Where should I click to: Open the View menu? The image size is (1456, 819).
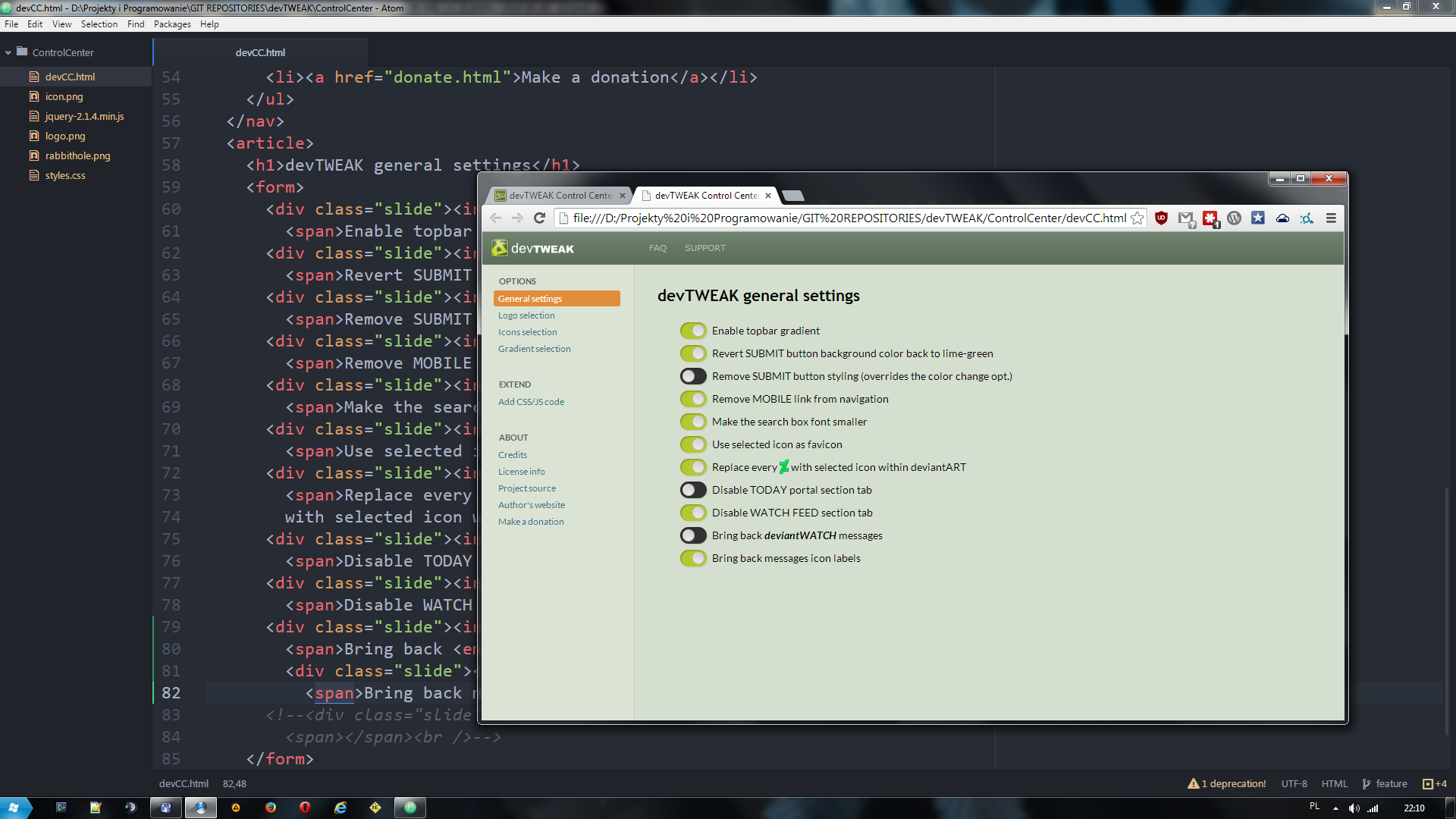coord(61,24)
